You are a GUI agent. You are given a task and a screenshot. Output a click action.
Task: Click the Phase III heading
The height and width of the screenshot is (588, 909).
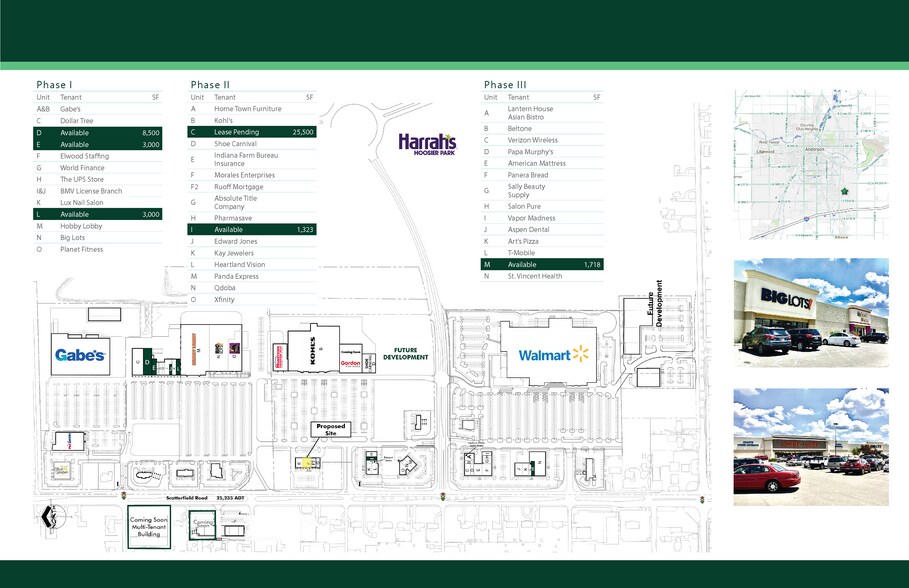504,85
